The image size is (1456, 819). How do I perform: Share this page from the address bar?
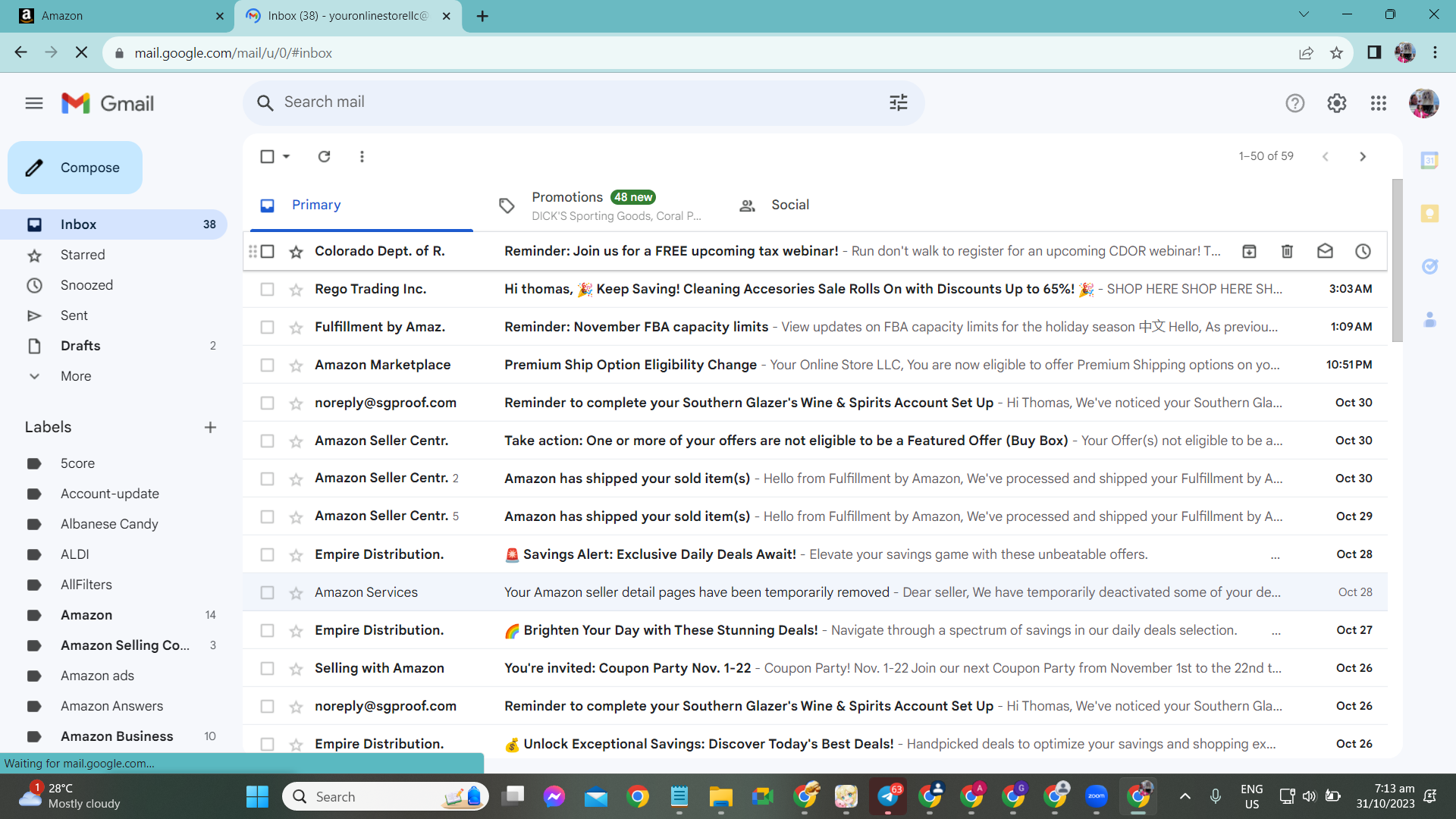click(x=1306, y=53)
